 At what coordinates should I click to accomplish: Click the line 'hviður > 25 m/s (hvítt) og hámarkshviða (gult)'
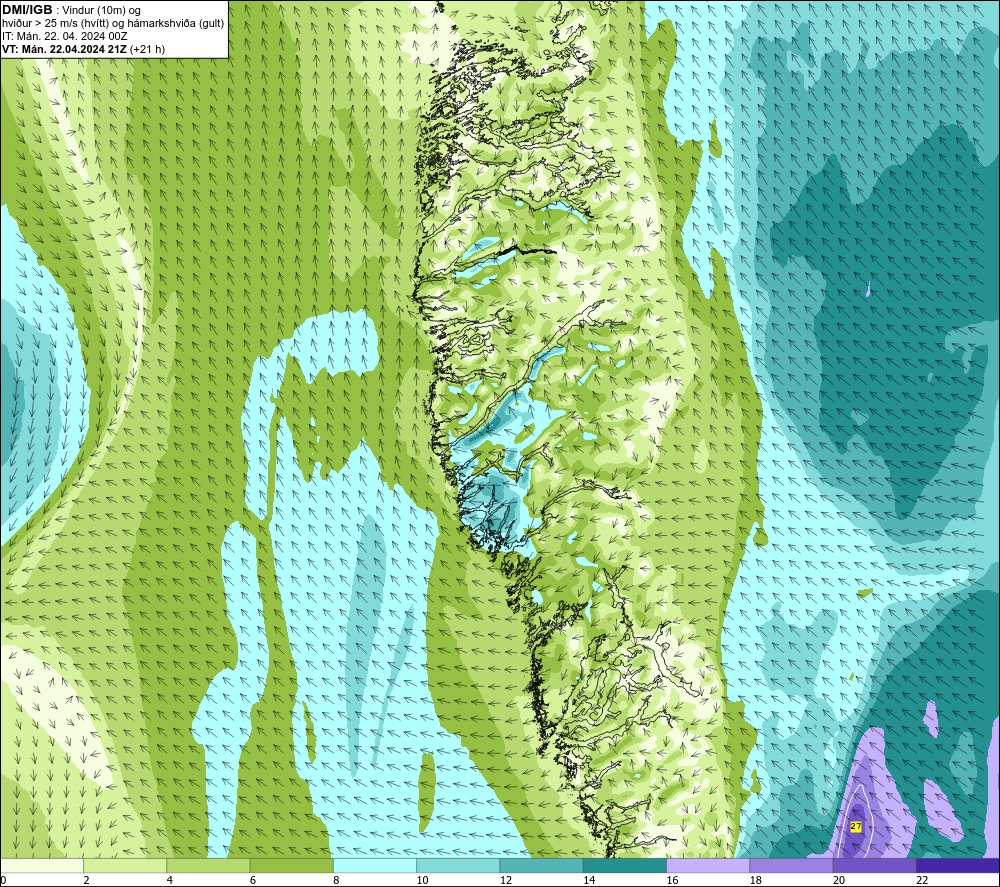pos(113,24)
